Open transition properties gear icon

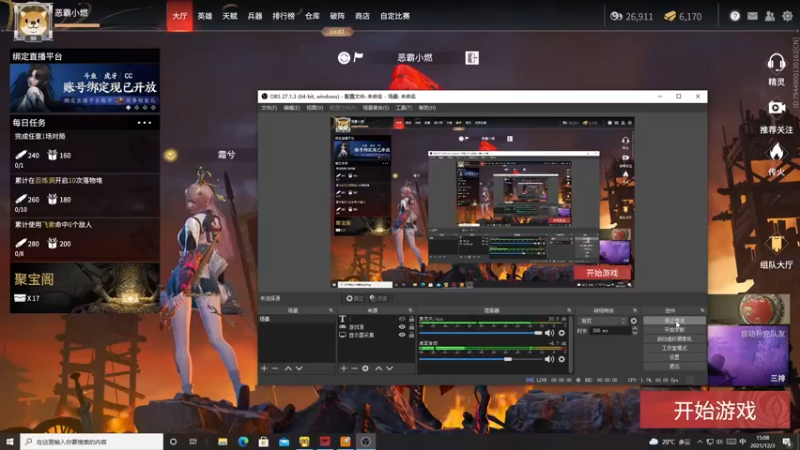[x=634, y=321]
